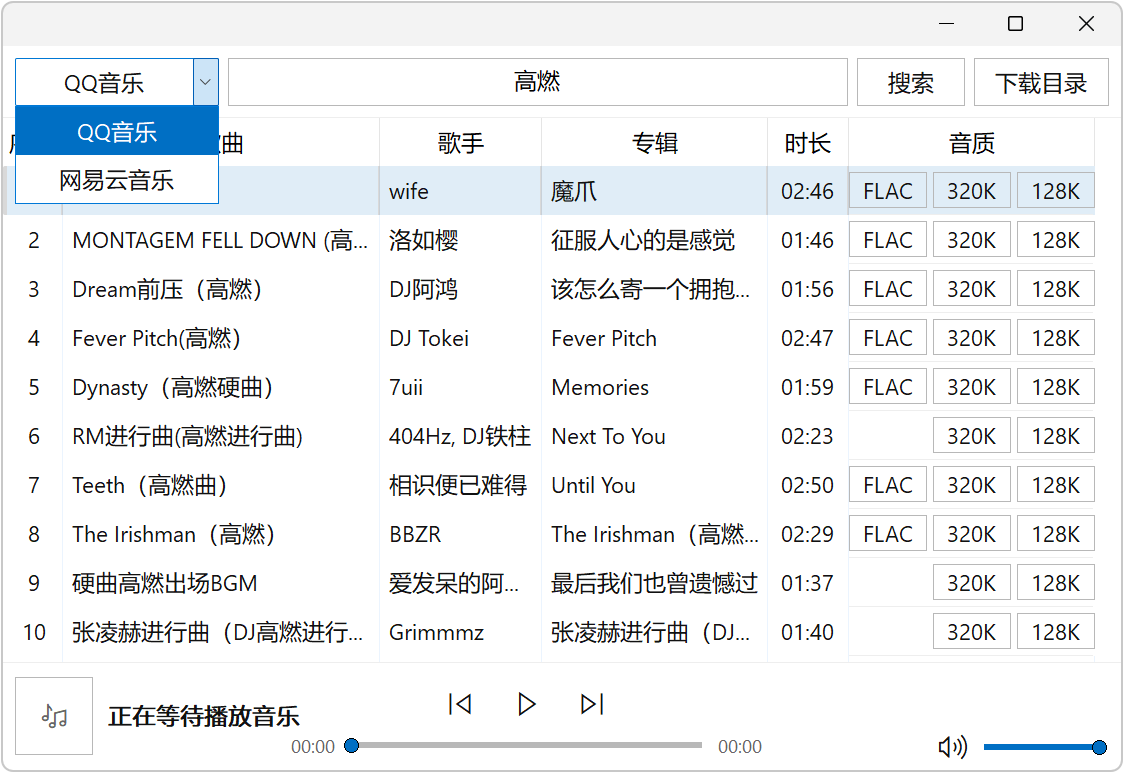Start playback with the play button
This screenshot has width=1124, height=773.
527,704
